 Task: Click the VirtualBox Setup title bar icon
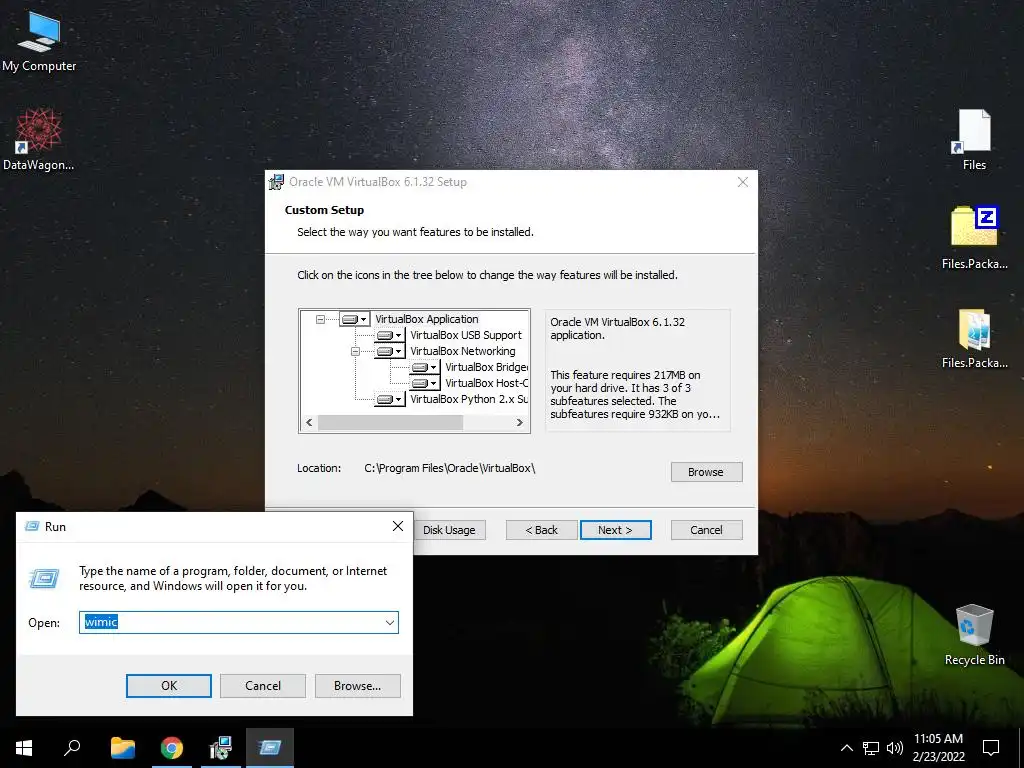click(276, 182)
